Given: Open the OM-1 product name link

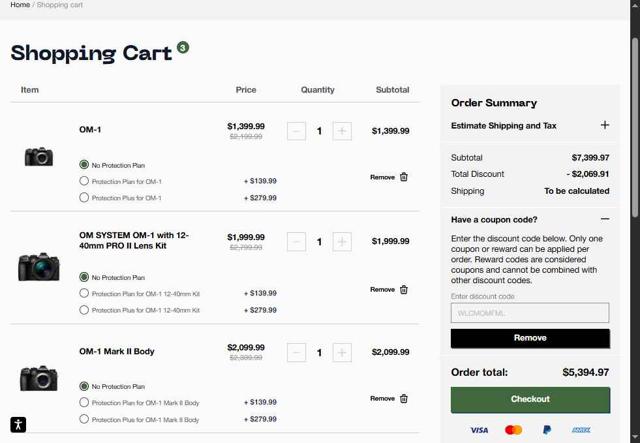Looking at the screenshot, I should [90, 129].
